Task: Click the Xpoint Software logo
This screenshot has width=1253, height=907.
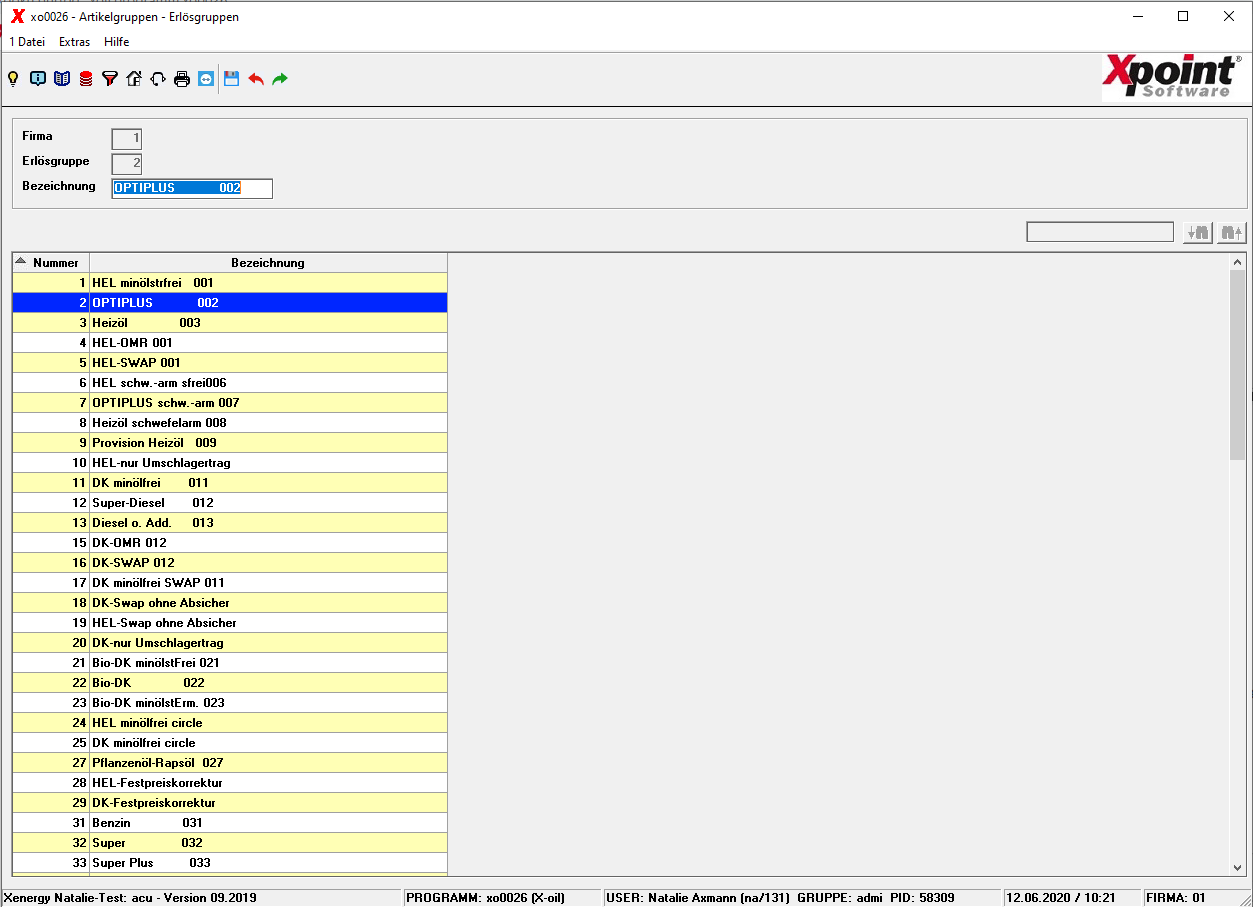Action: (x=1174, y=77)
